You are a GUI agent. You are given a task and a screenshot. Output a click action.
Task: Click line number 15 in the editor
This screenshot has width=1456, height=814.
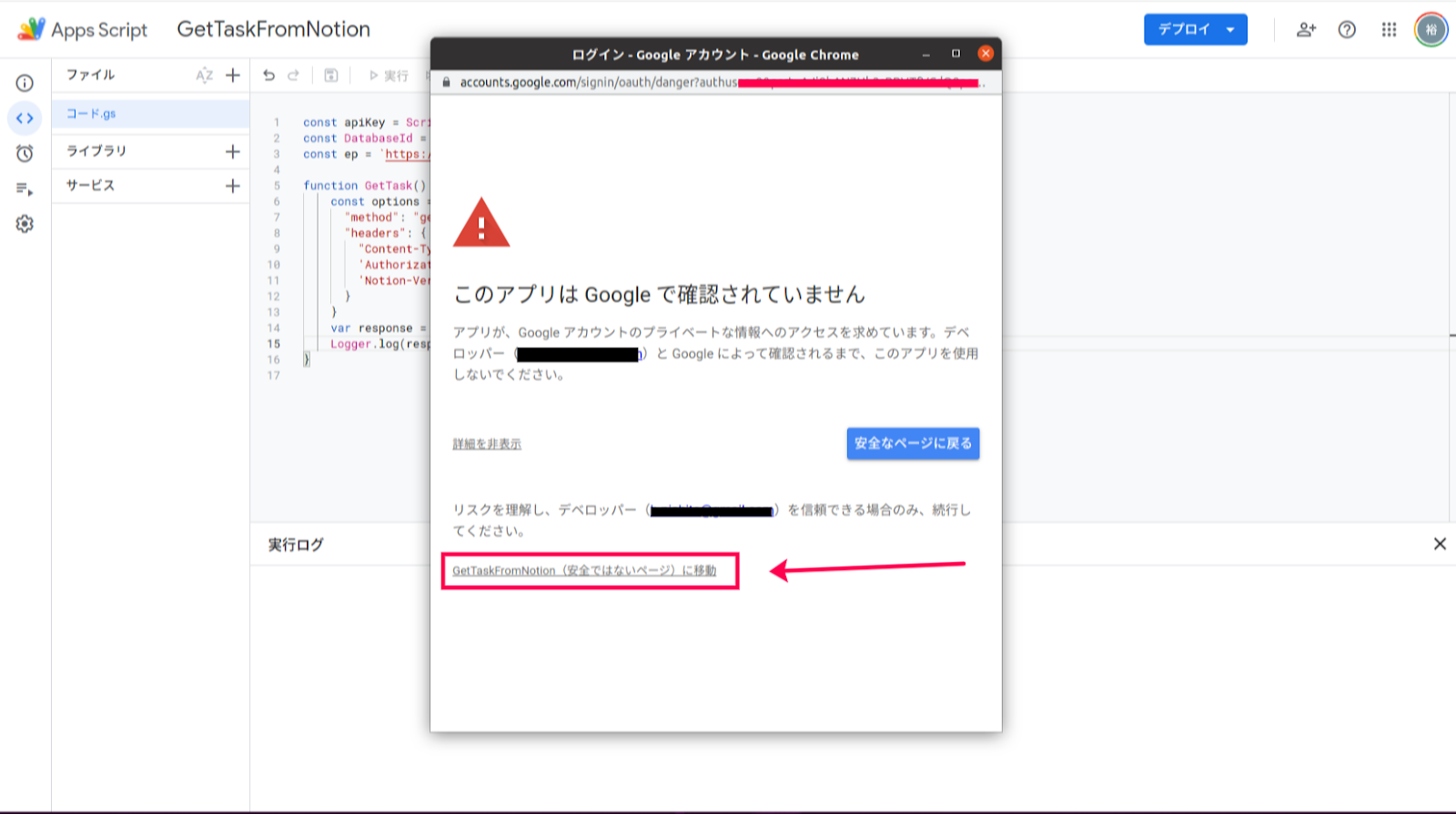click(x=274, y=344)
